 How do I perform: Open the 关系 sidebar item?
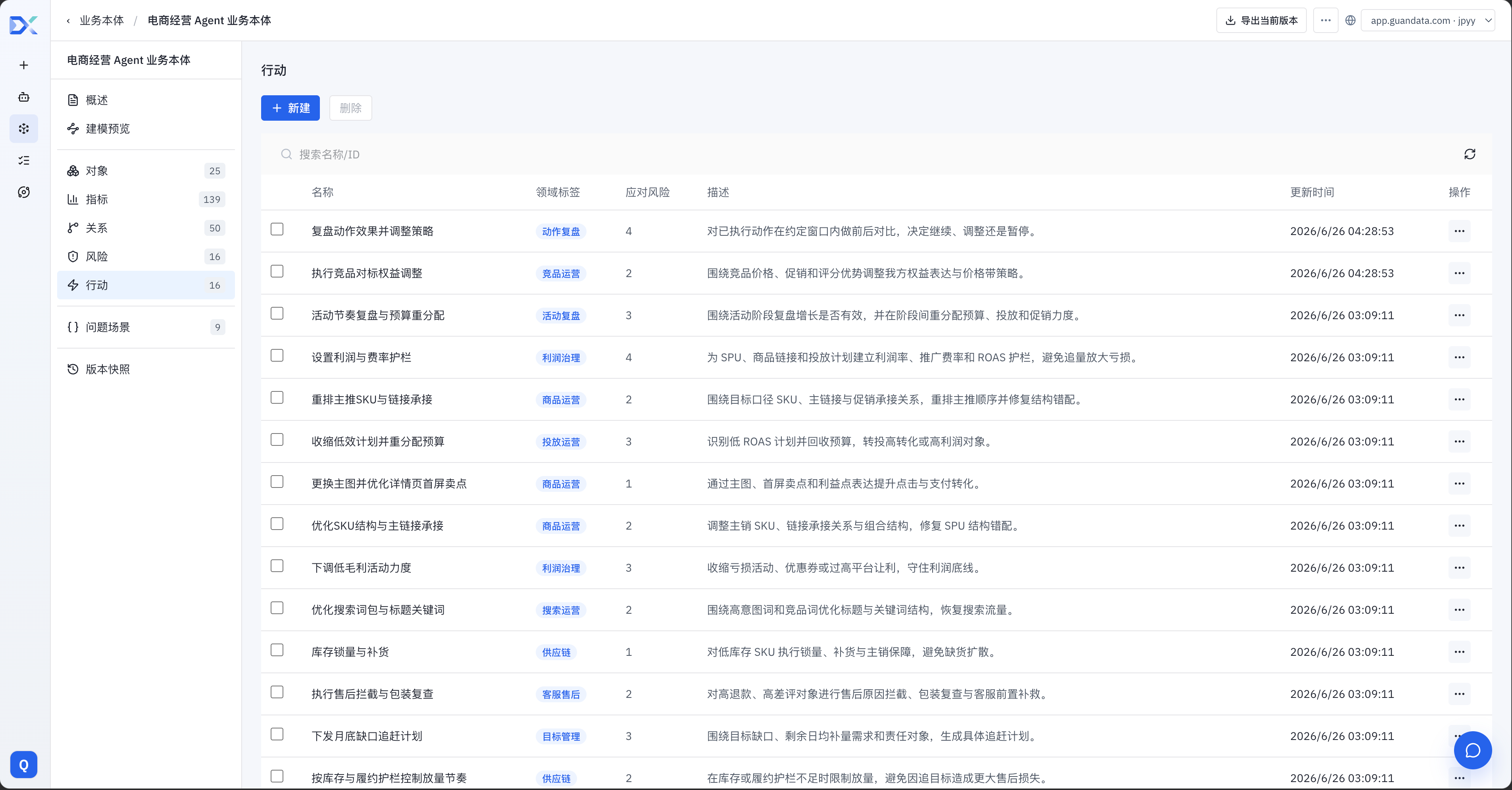coord(146,228)
